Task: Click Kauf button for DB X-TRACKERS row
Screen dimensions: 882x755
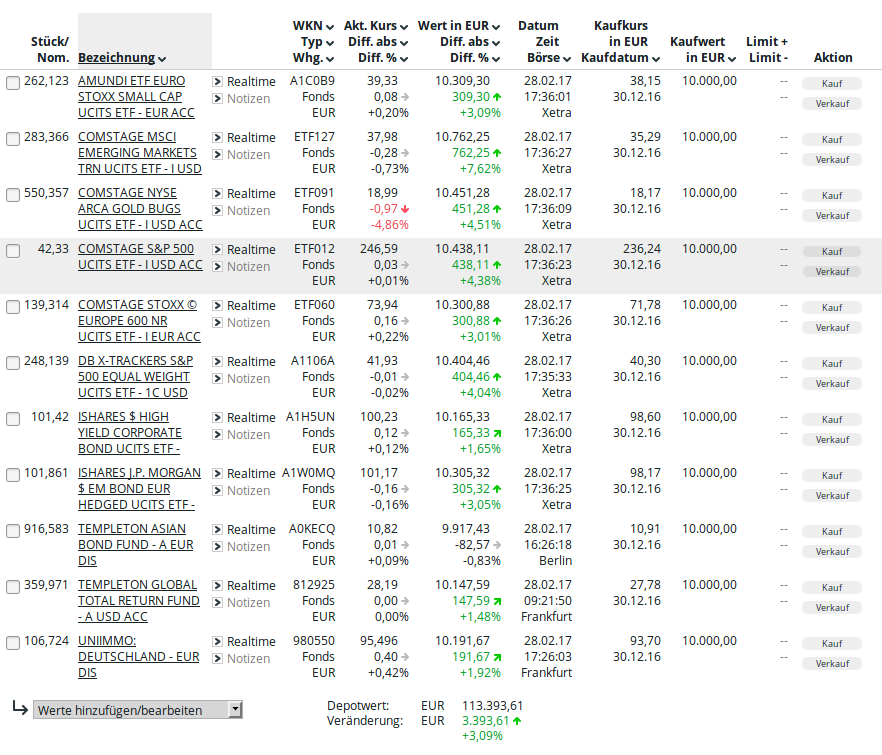Action: (x=831, y=363)
